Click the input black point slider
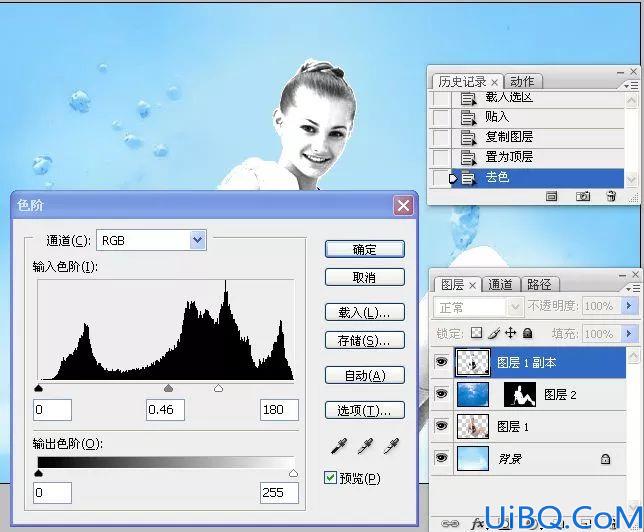 pyautogui.click(x=39, y=388)
